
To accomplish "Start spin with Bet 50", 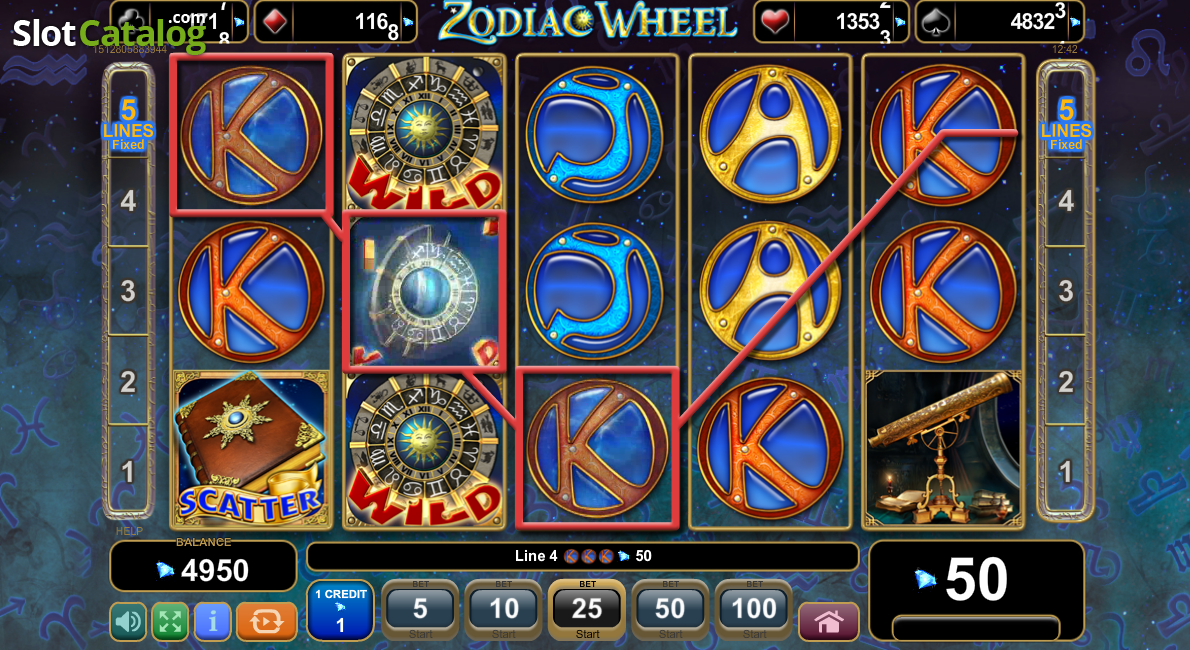I will (x=670, y=611).
